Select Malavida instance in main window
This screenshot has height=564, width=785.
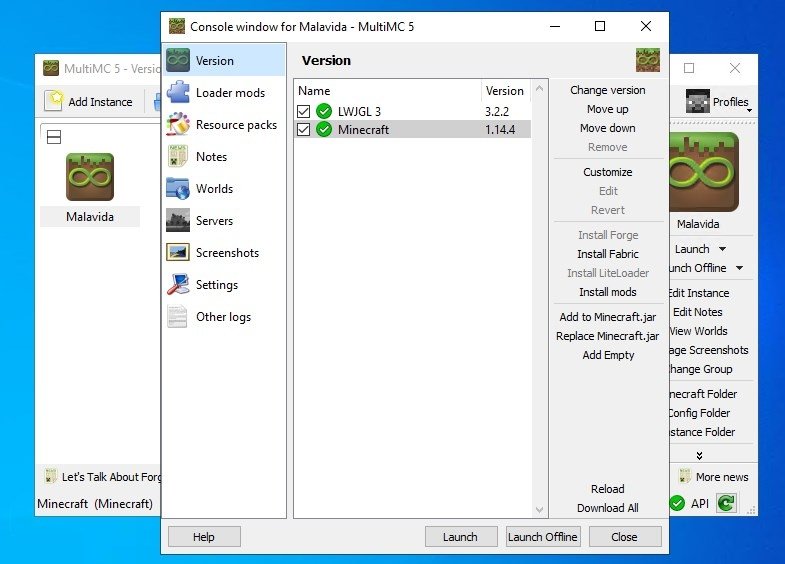pos(90,189)
